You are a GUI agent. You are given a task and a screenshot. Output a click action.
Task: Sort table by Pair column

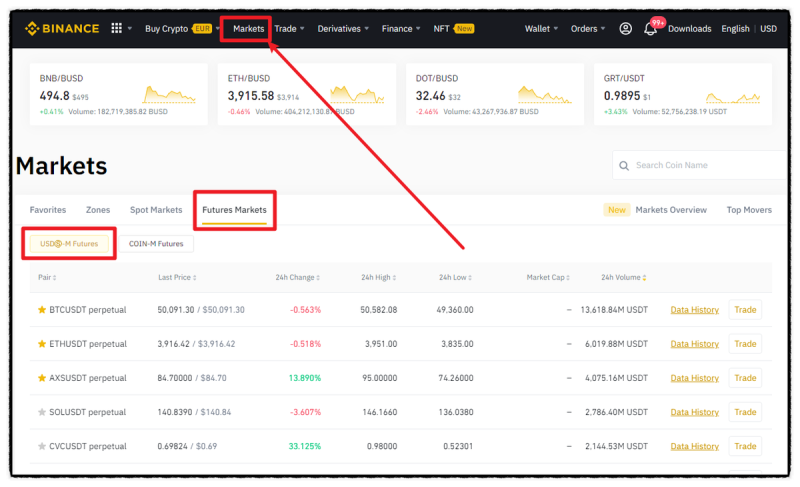click(47, 277)
